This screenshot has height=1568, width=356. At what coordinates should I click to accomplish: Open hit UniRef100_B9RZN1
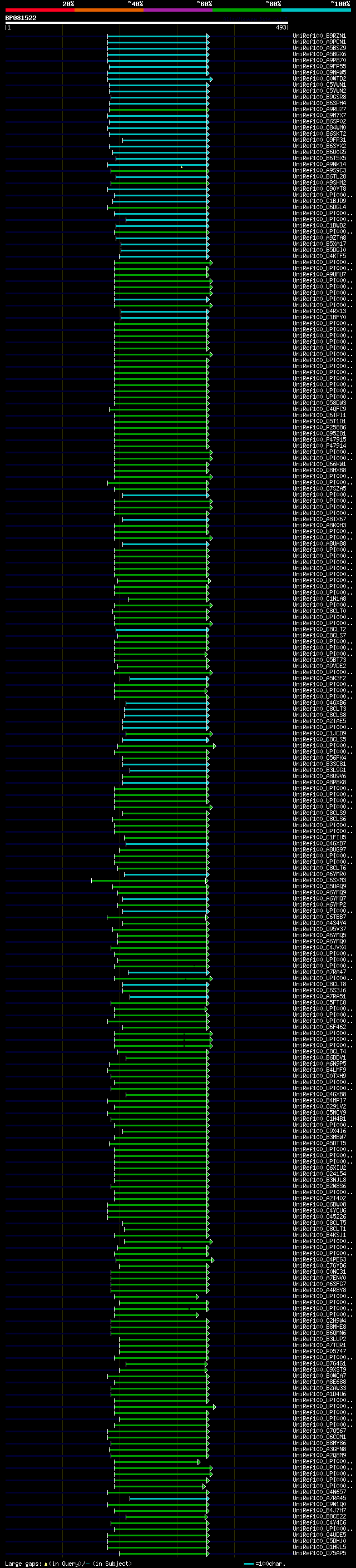319,36
